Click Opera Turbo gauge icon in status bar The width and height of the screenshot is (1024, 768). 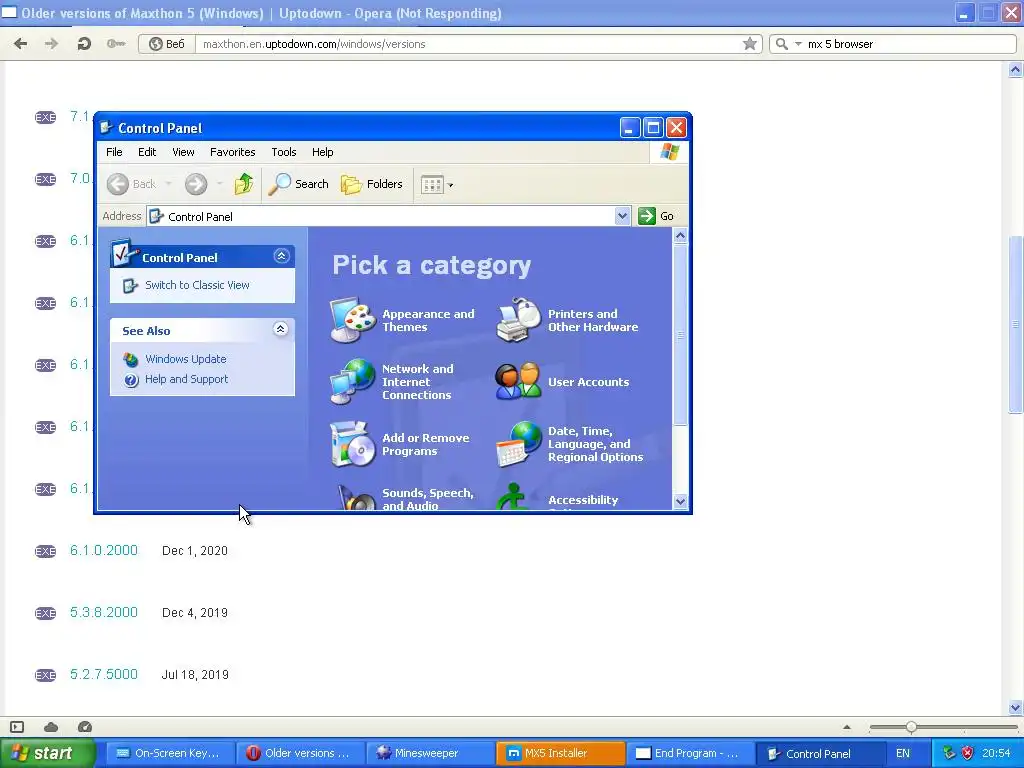85,727
